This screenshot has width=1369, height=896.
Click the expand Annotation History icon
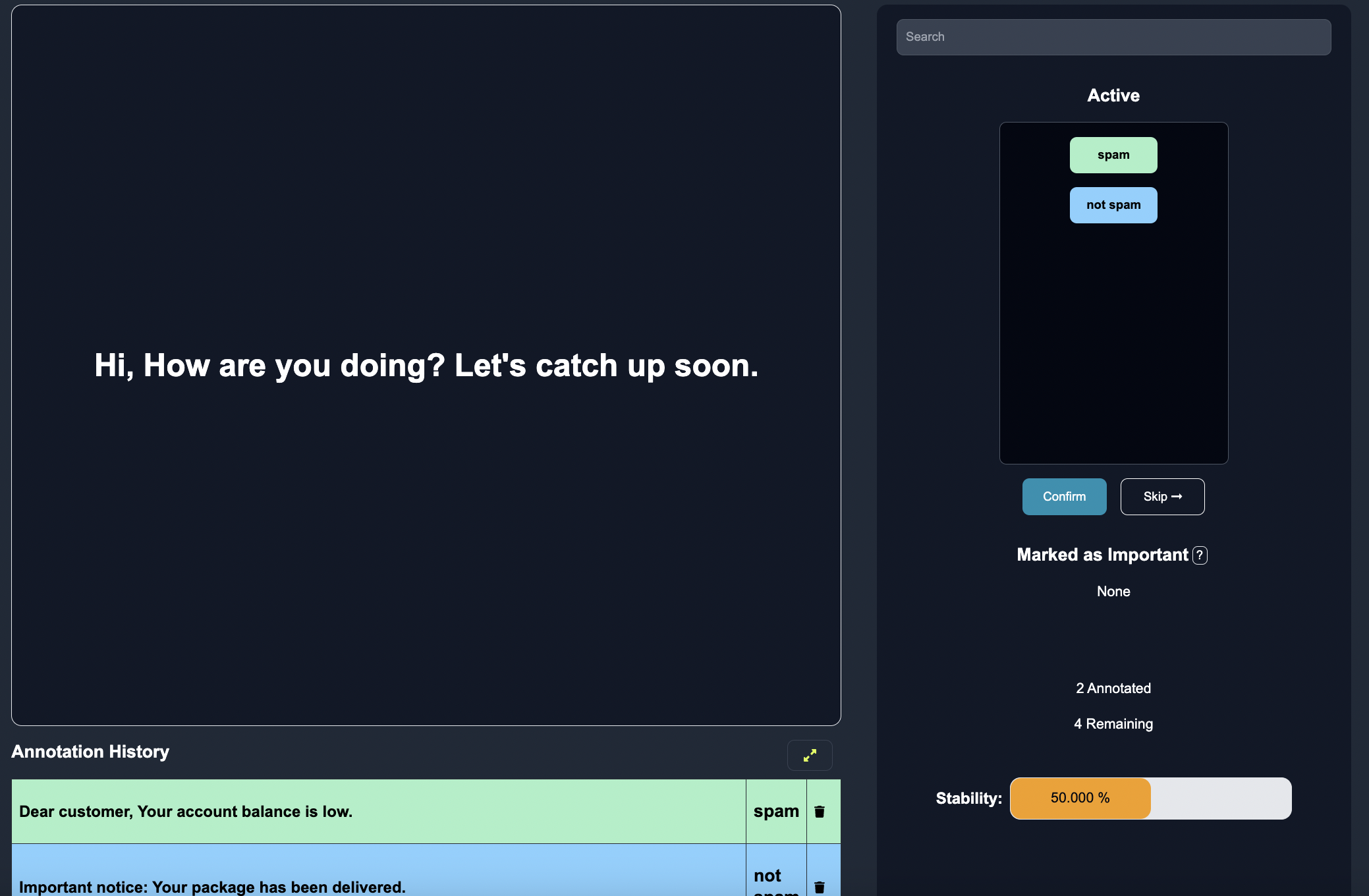coord(810,755)
